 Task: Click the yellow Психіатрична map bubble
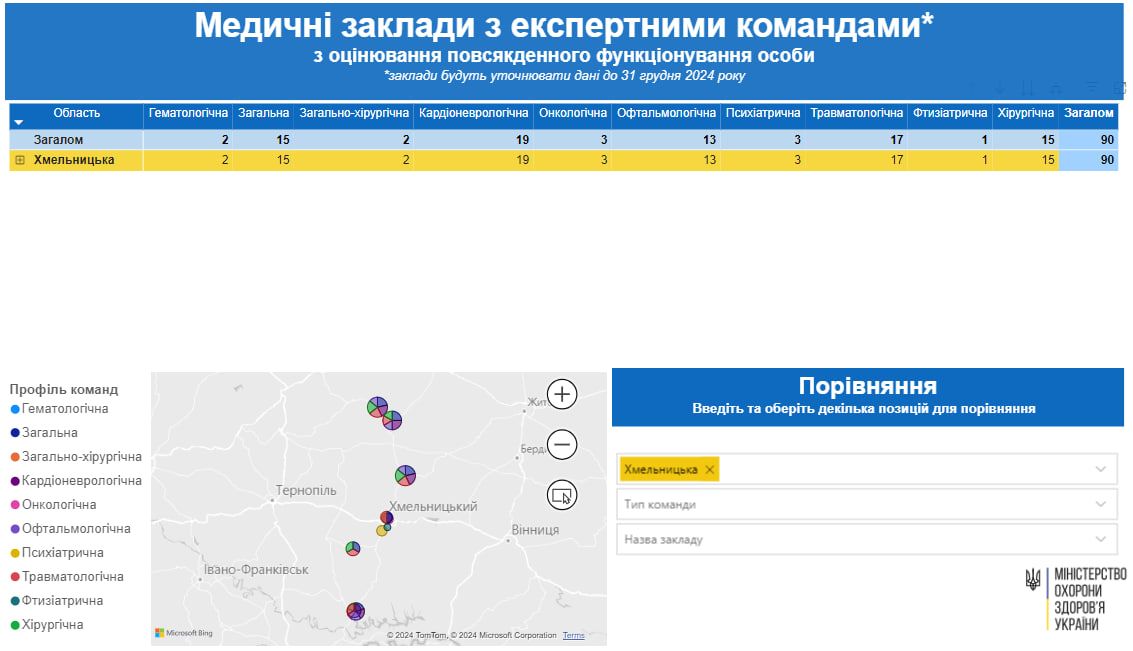[x=381, y=531]
